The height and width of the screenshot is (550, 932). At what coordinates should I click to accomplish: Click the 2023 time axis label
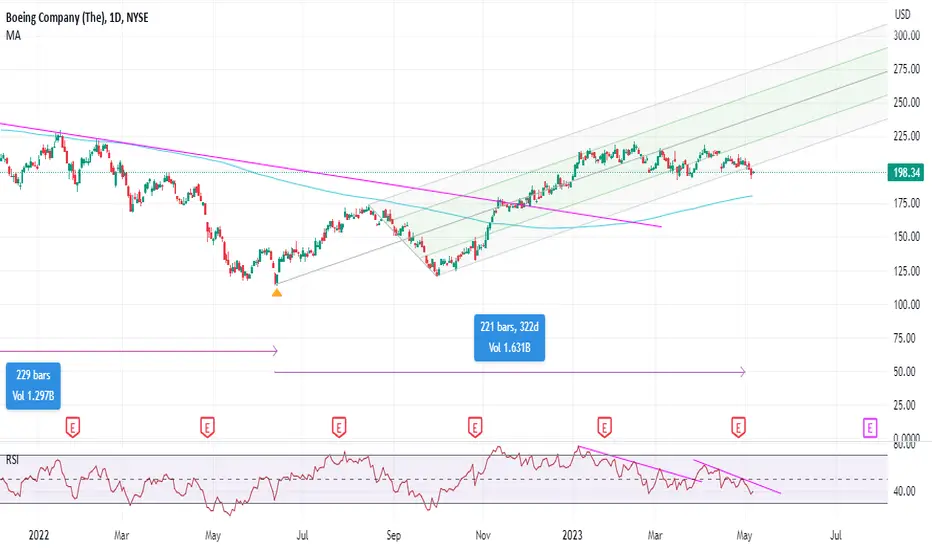click(x=572, y=535)
